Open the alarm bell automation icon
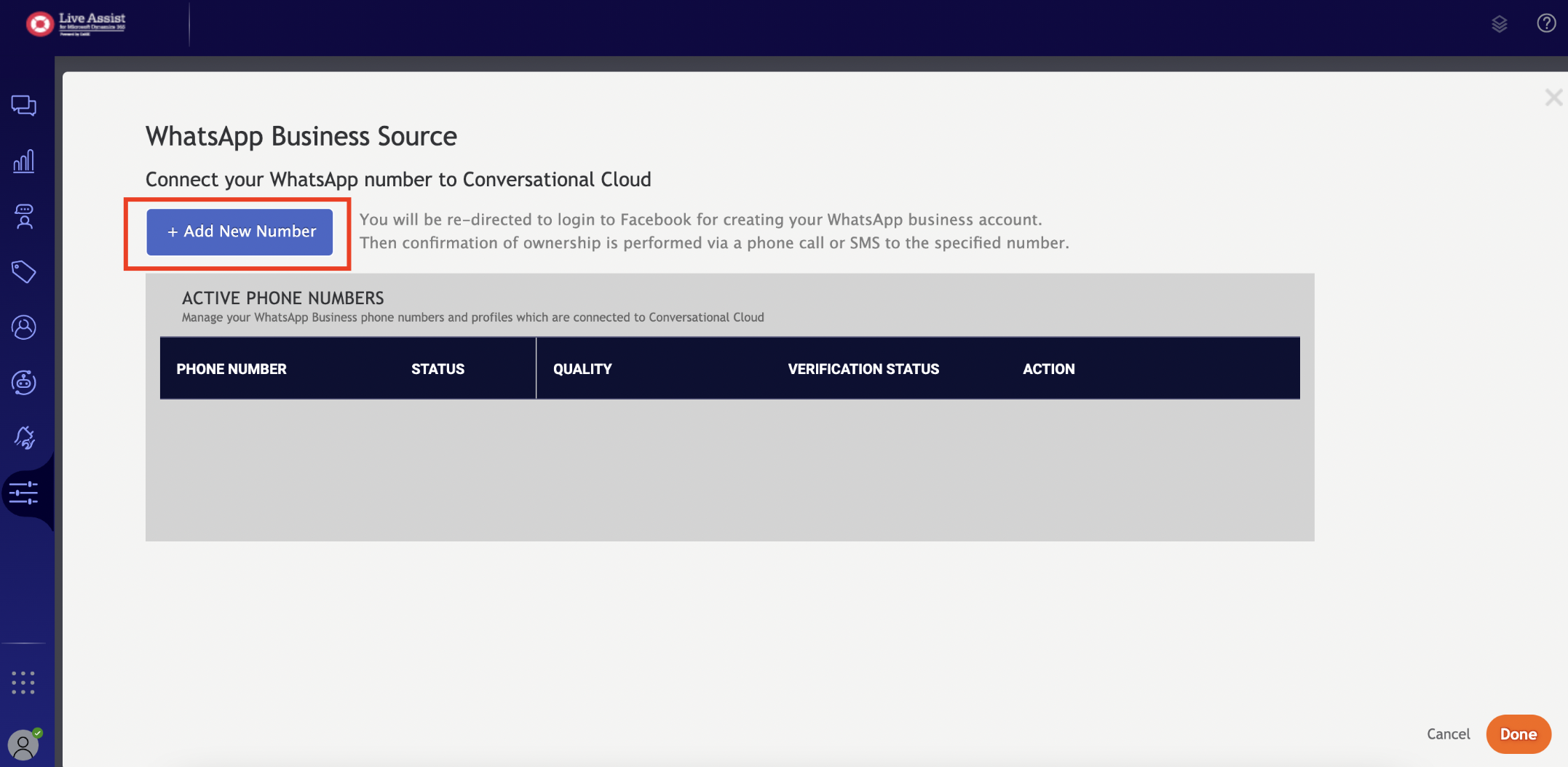 24,437
